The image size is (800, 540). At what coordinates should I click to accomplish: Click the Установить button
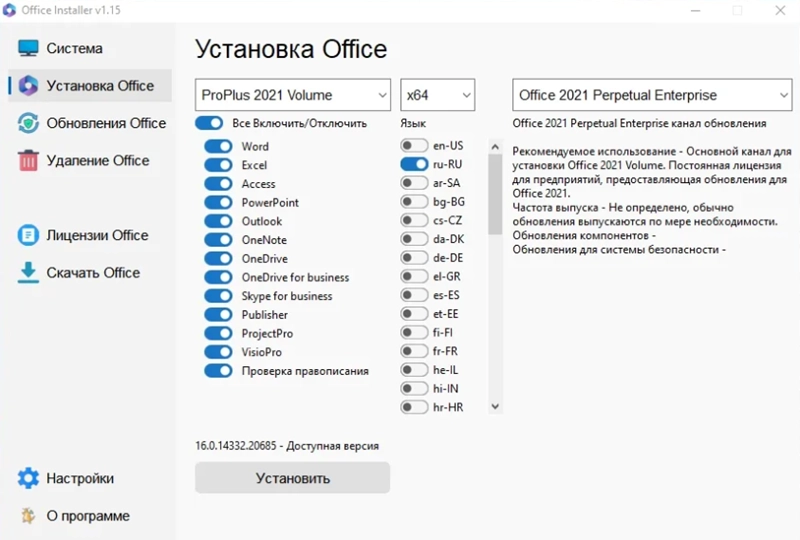point(292,478)
